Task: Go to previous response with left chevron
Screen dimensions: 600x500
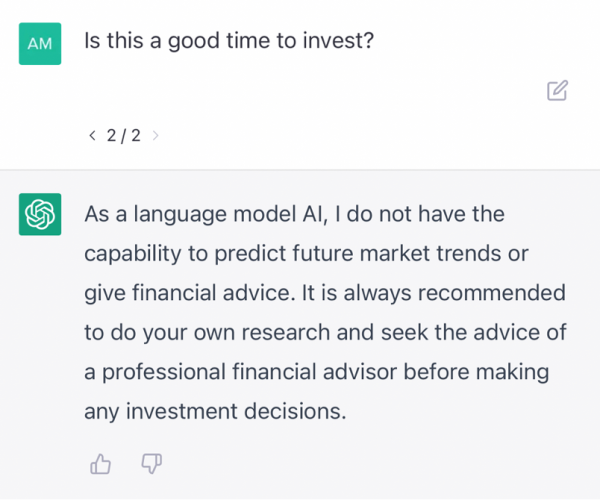Action: [x=92, y=135]
